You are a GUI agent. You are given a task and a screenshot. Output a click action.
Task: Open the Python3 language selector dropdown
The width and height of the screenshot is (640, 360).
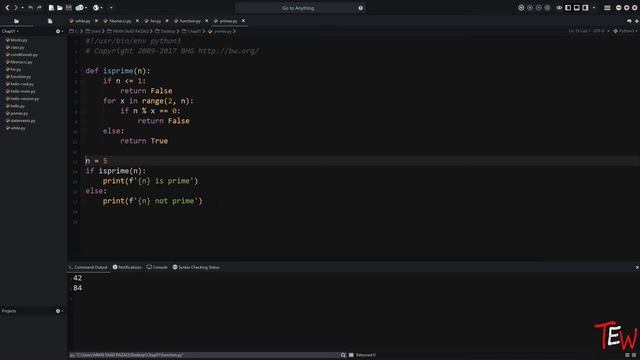pyautogui.click(x=625, y=31)
